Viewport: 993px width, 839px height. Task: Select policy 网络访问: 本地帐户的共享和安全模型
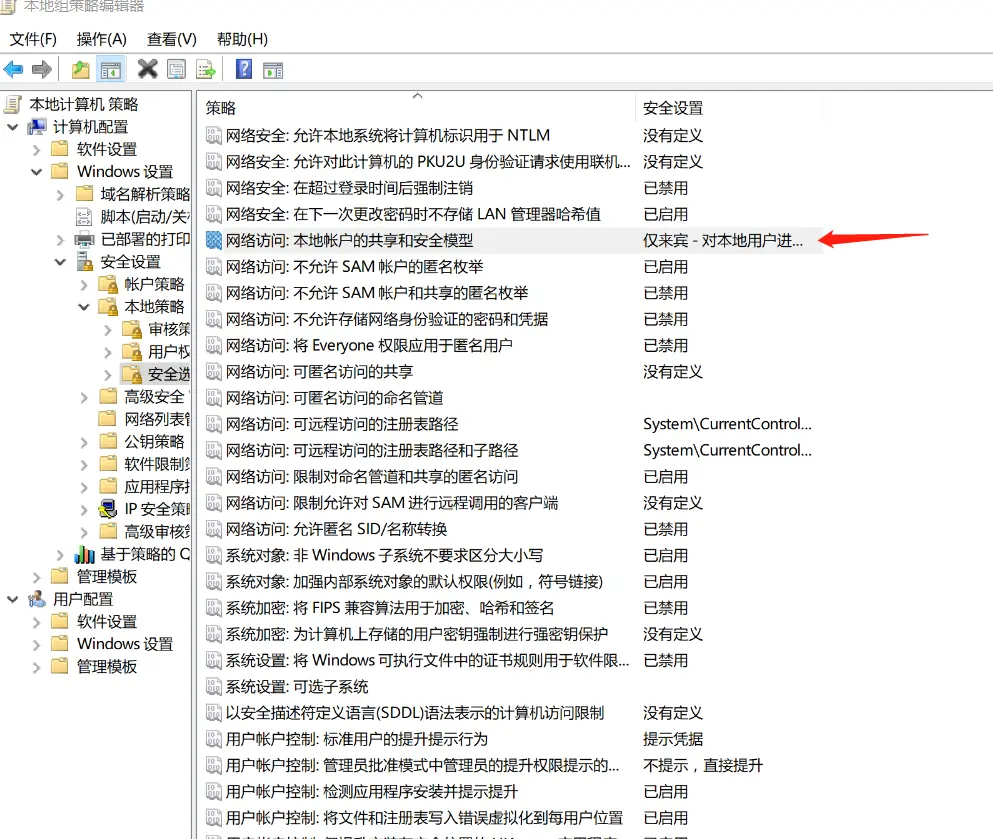(349, 241)
